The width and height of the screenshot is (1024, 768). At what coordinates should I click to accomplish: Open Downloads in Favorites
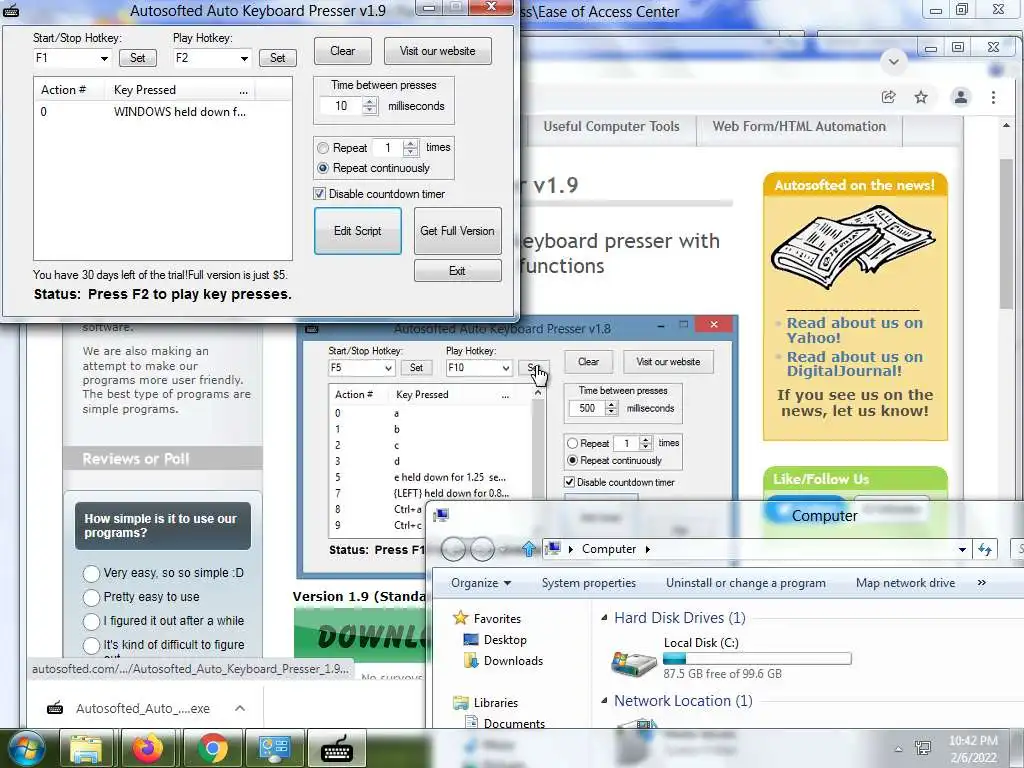point(513,661)
